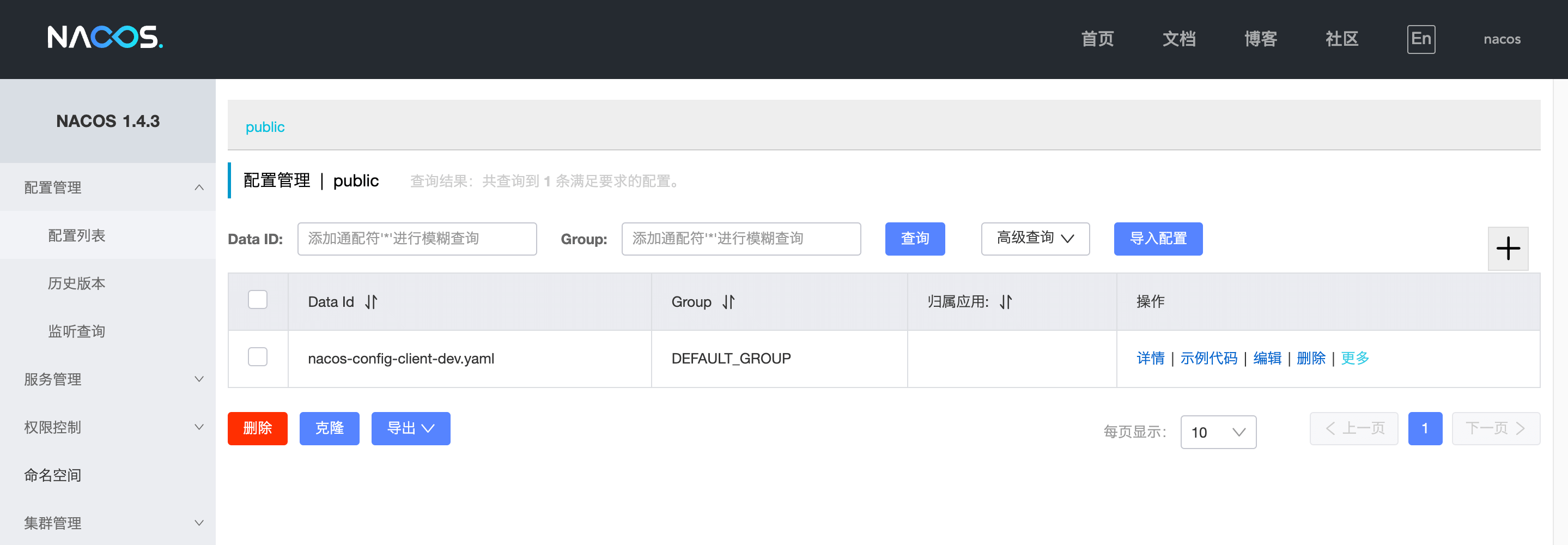The image size is (1568, 545).
Task: Open 示例代码 for the config row
Action: (1209, 358)
